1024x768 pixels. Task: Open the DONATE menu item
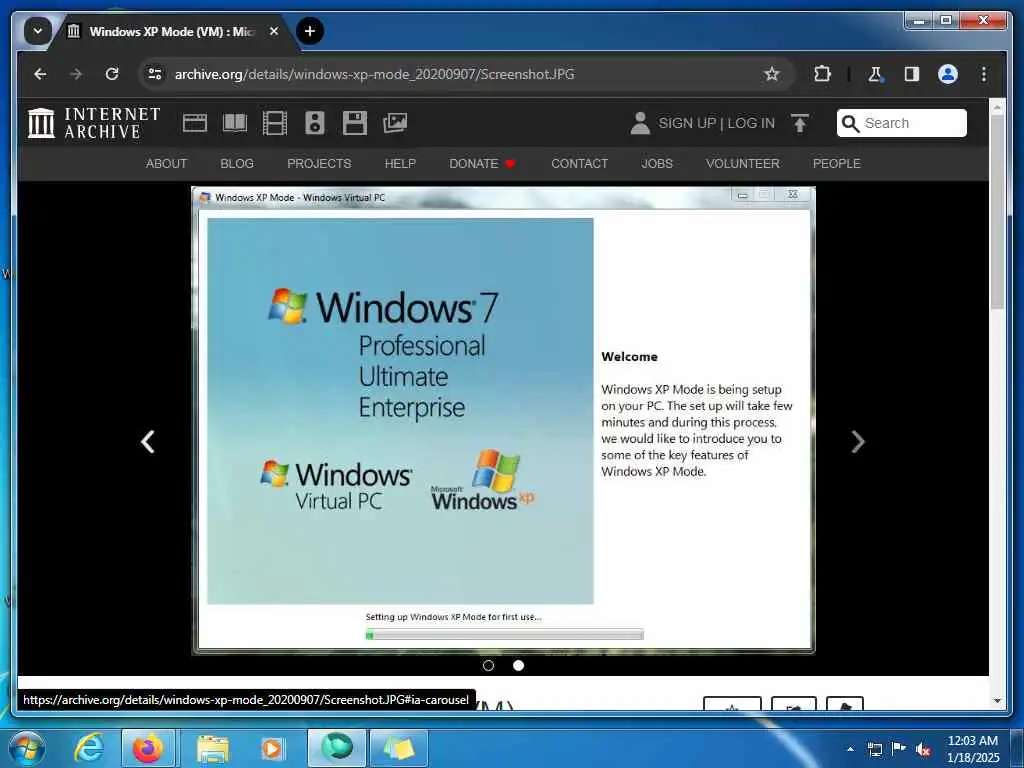pos(482,163)
